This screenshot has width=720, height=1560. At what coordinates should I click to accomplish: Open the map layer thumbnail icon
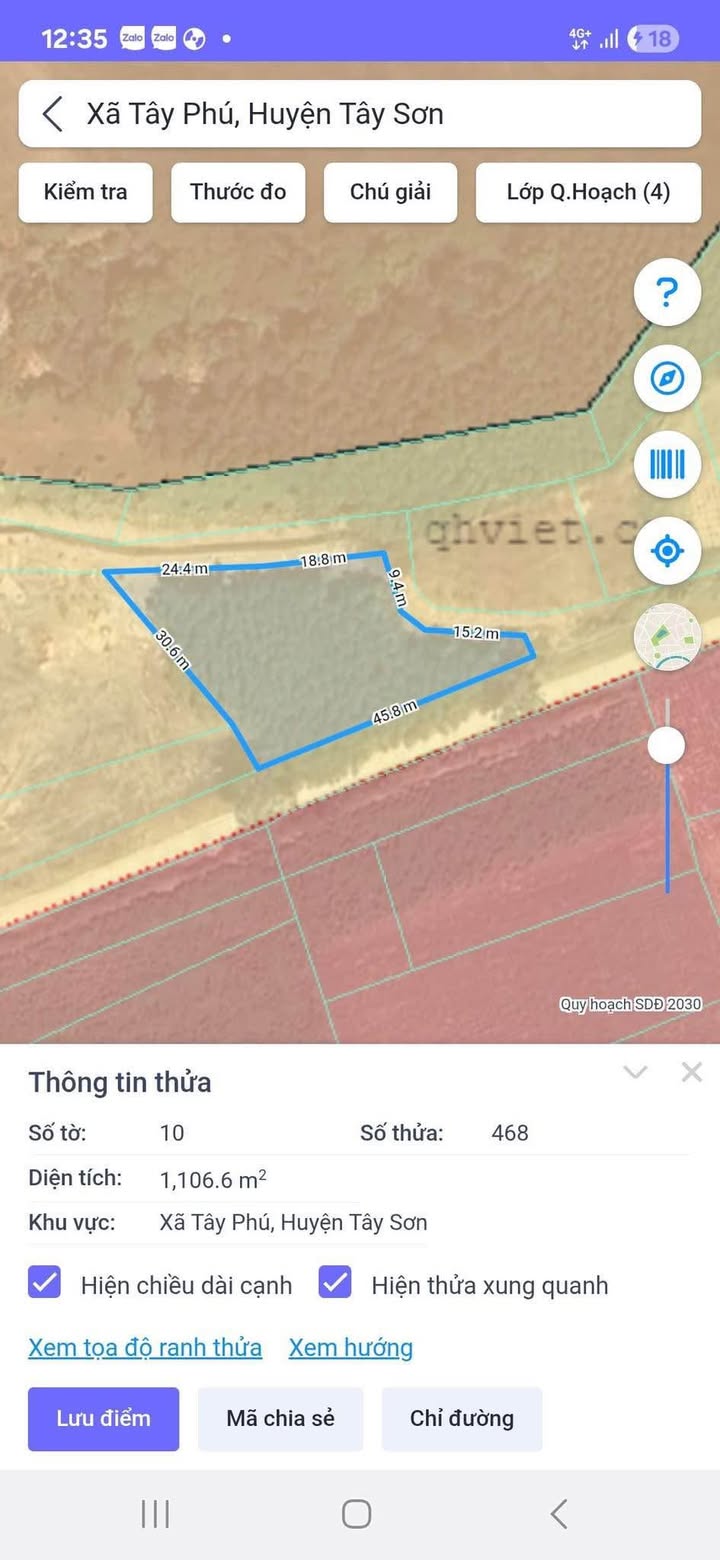pos(667,637)
